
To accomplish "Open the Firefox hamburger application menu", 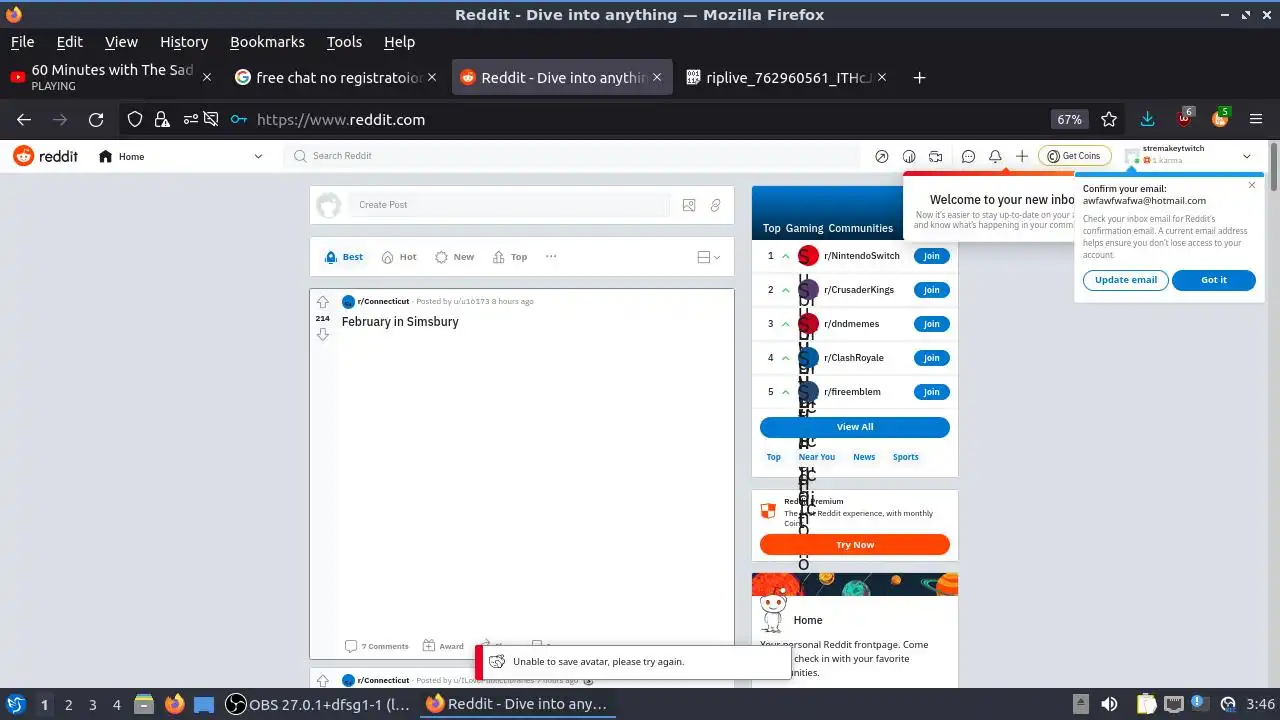I will click(x=1256, y=120).
